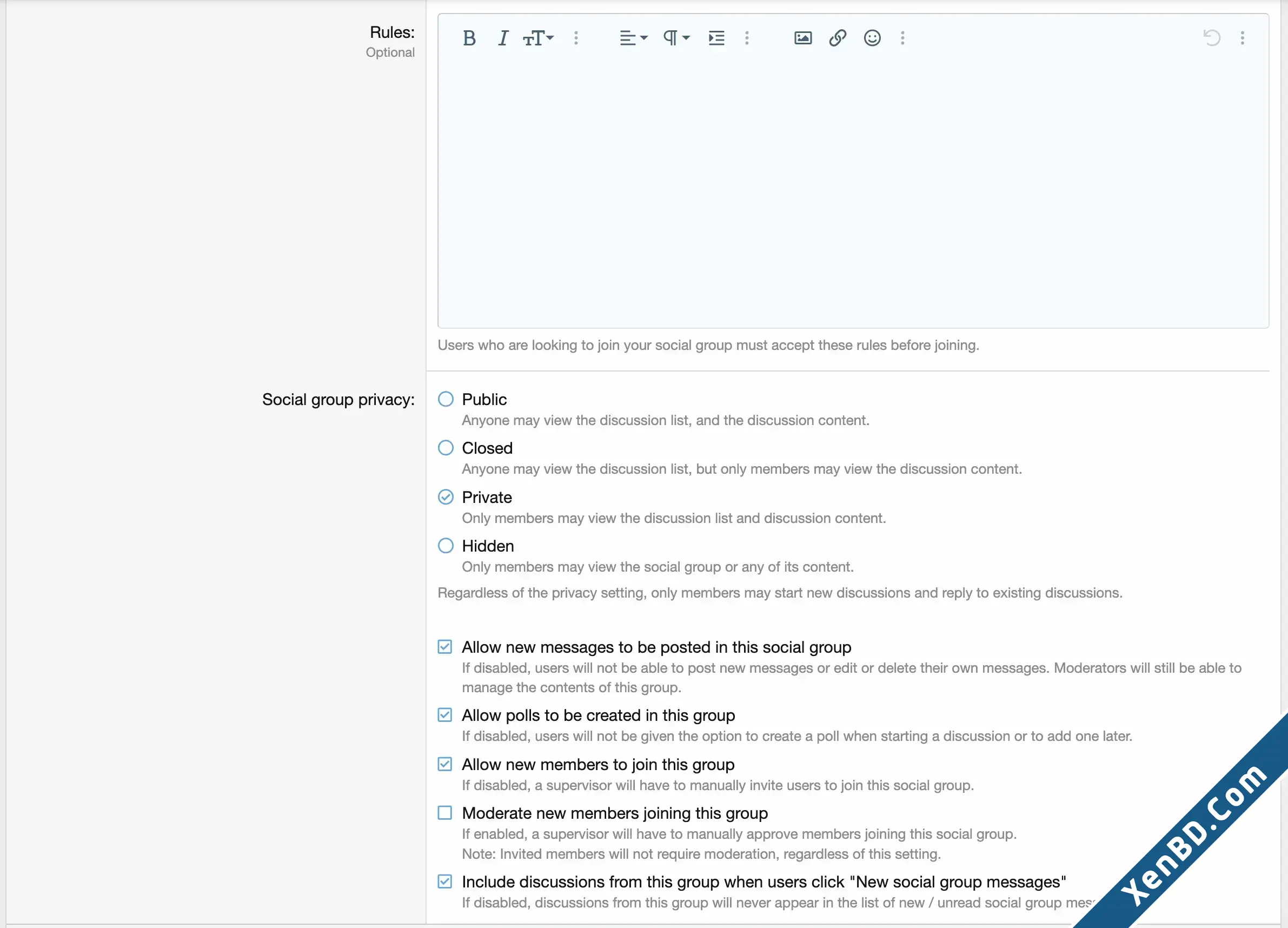
Task: Click hint 'Only members may view the social group'
Action: click(x=658, y=567)
